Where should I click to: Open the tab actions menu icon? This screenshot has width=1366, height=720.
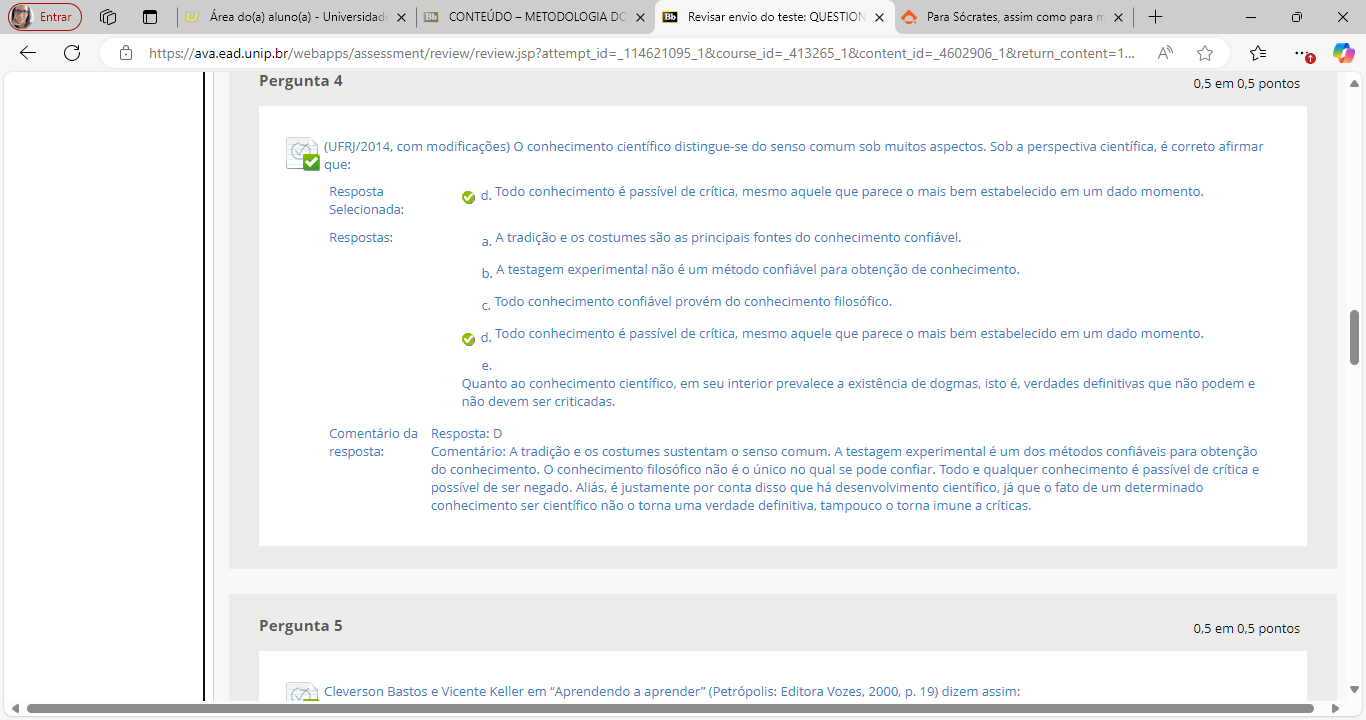pyautogui.click(x=150, y=17)
